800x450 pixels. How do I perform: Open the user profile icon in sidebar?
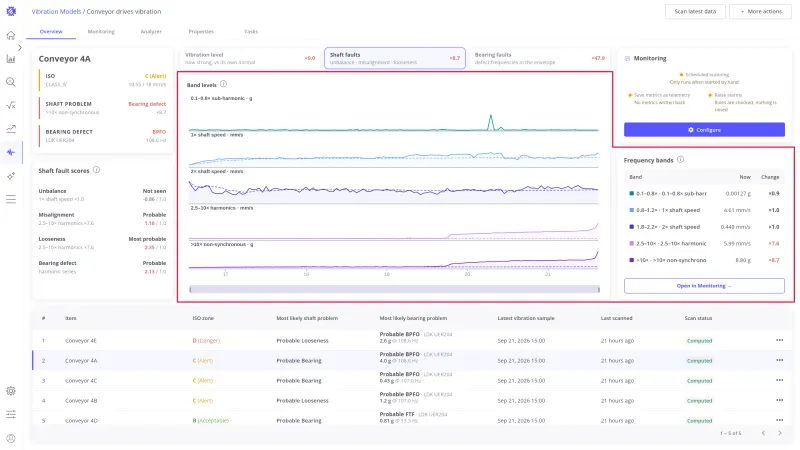(11, 438)
